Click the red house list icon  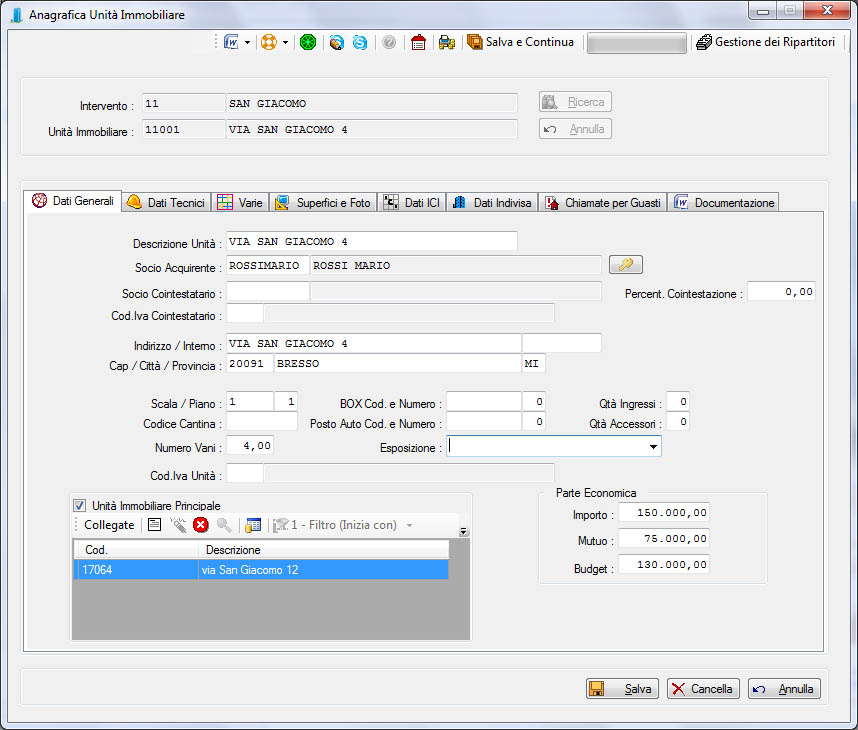419,42
